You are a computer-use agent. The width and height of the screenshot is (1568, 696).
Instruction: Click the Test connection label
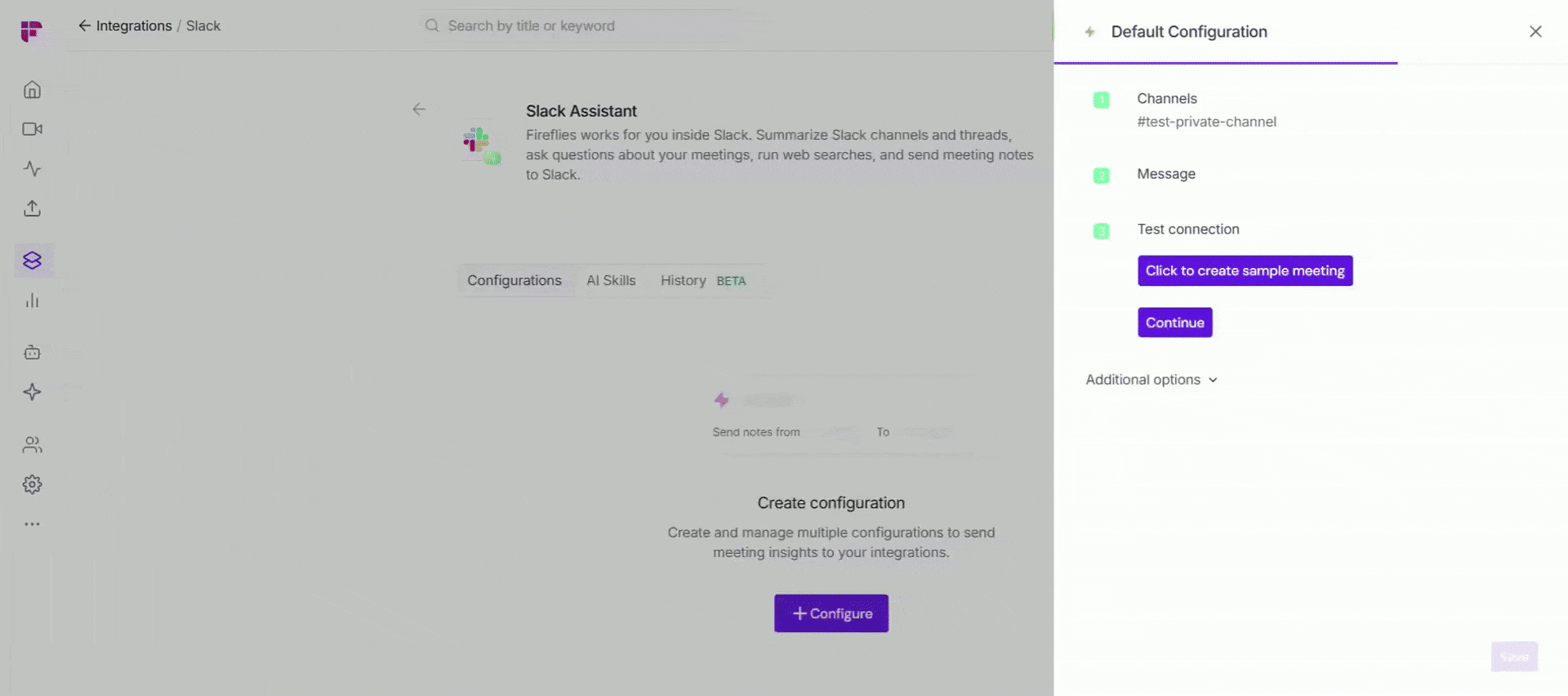tap(1188, 229)
